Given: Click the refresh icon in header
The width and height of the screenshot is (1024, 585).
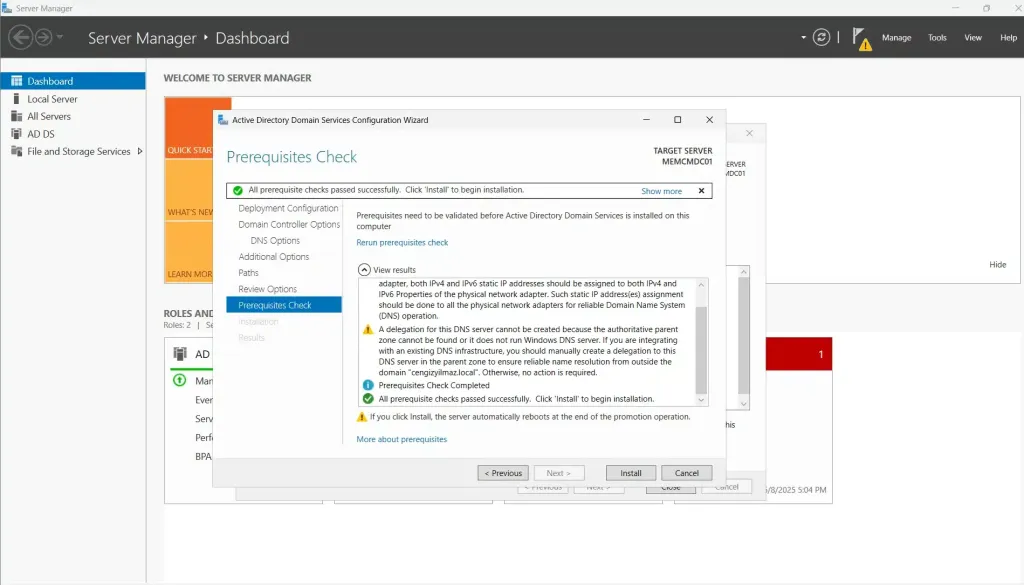Looking at the screenshot, I should 821,37.
